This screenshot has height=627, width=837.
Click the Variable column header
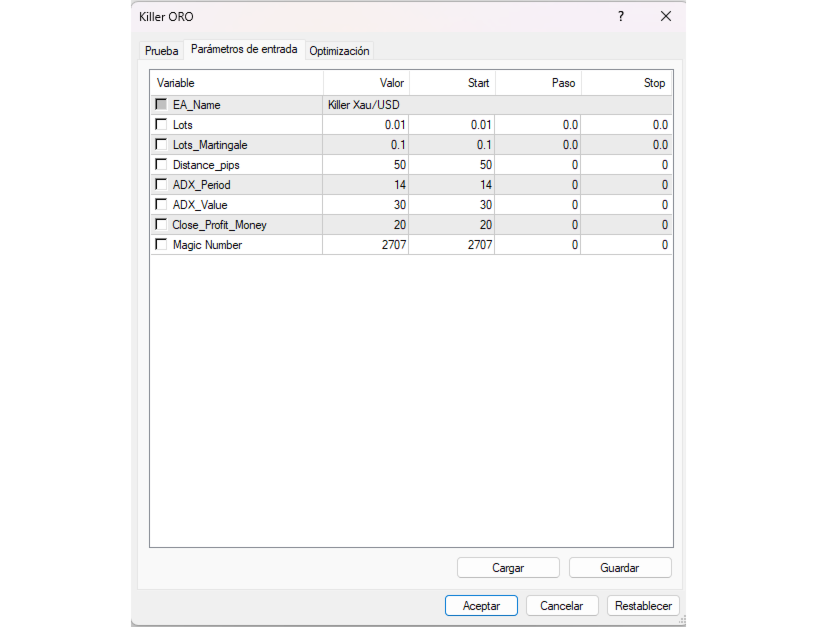[237, 83]
